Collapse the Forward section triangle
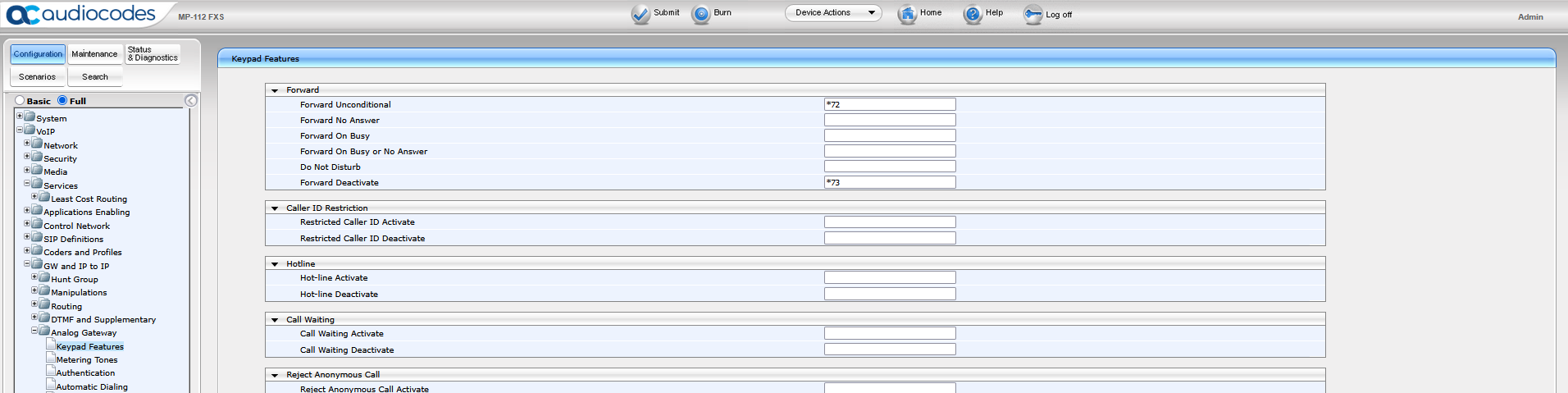The height and width of the screenshot is (393, 1568). (275, 90)
